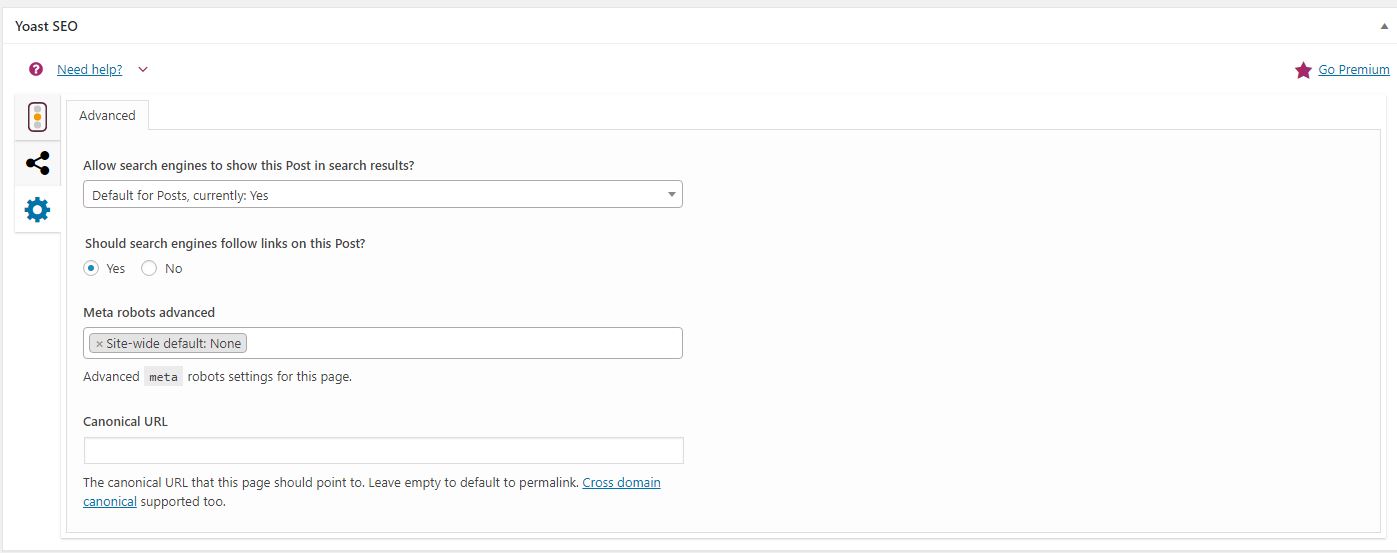Click the Yoast SEO panel title
This screenshot has width=1397, height=553.
tap(46, 26)
